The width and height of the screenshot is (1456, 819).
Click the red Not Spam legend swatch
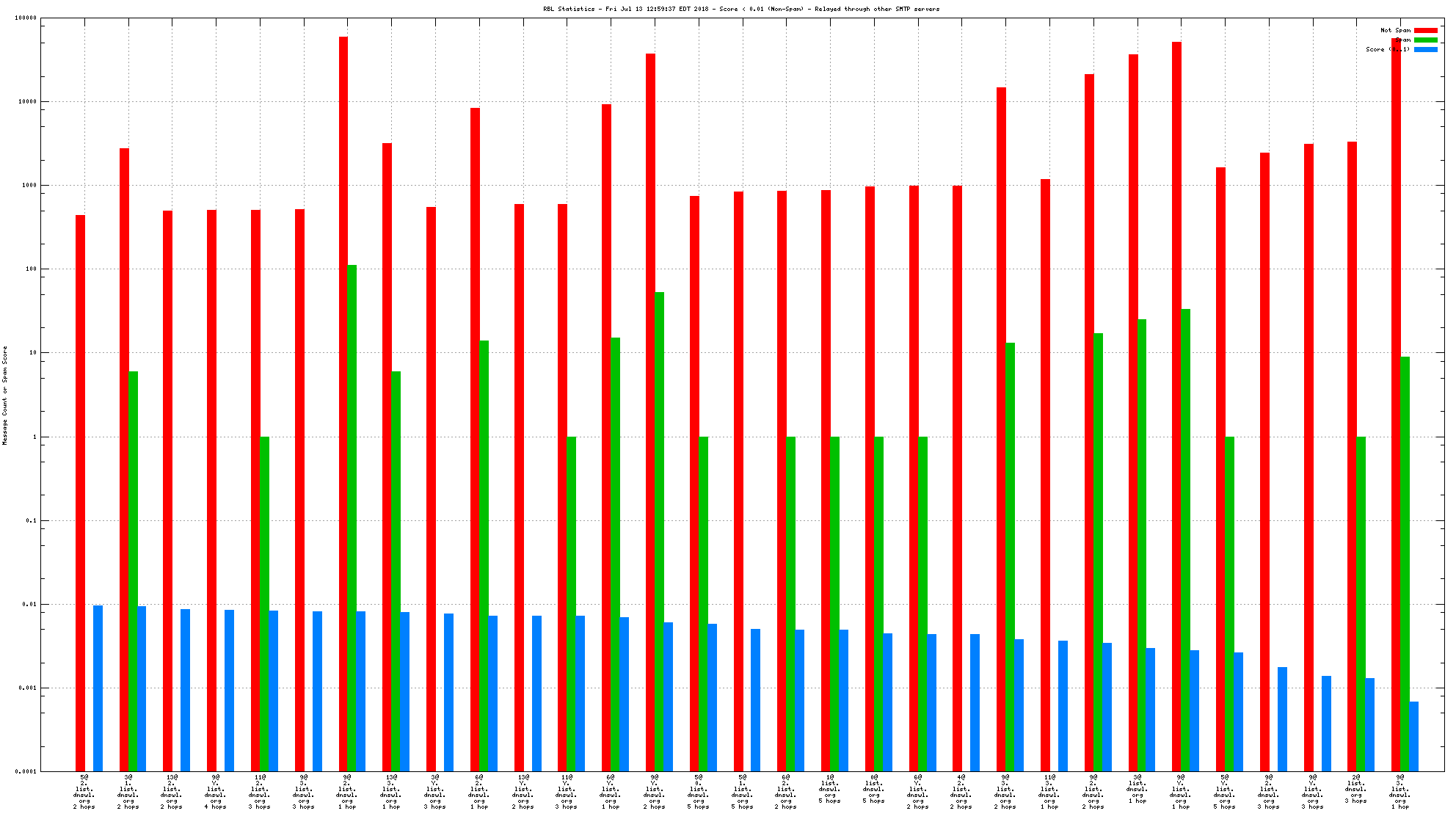[1425, 30]
